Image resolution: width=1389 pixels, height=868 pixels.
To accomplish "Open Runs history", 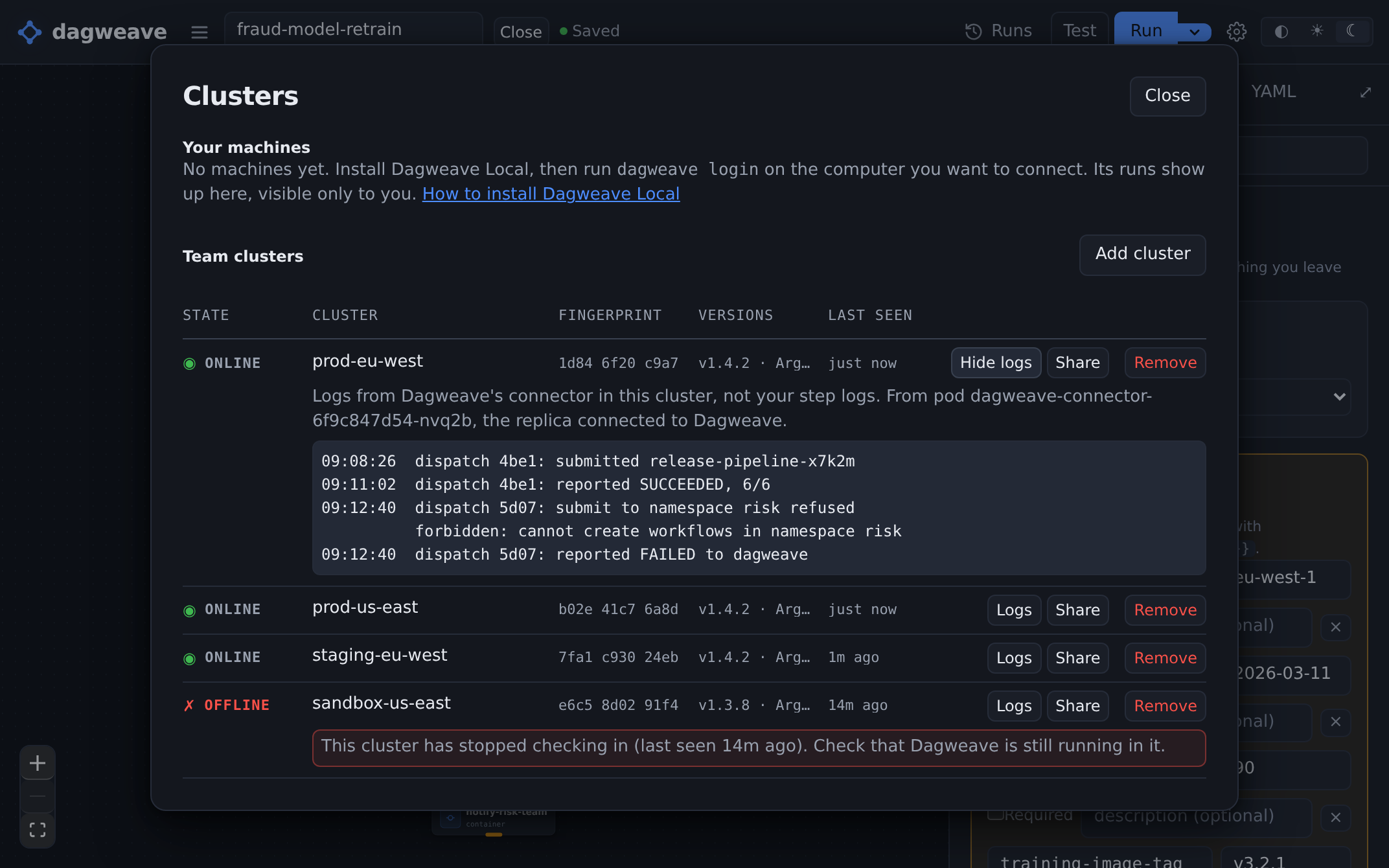I will (998, 31).
